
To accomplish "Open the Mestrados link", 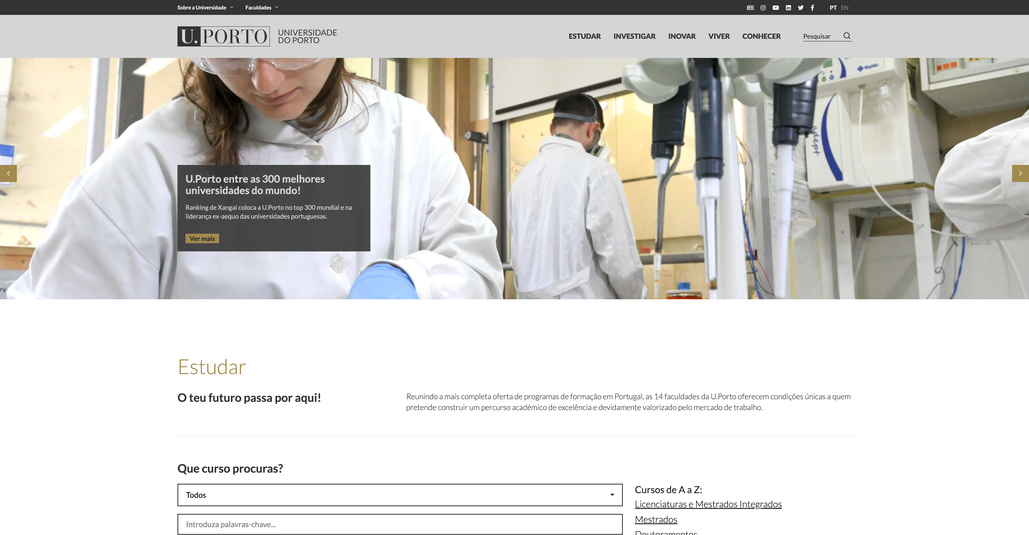I will [656, 519].
